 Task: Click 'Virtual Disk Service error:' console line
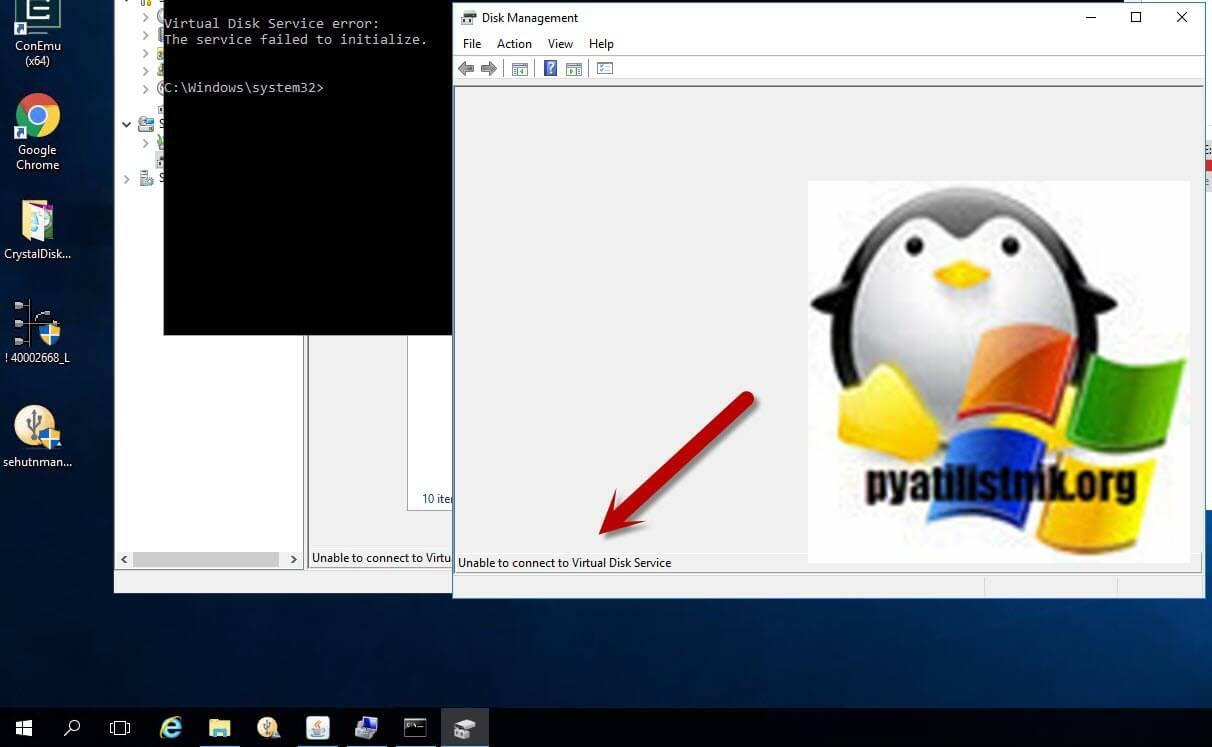[x=271, y=24]
